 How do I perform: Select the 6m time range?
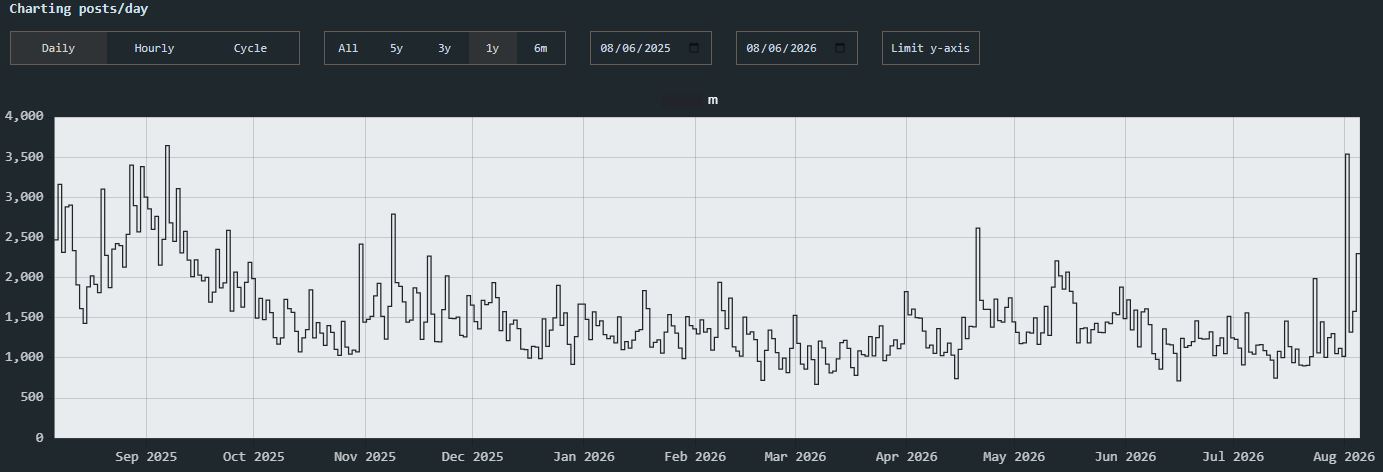tap(540, 48)
